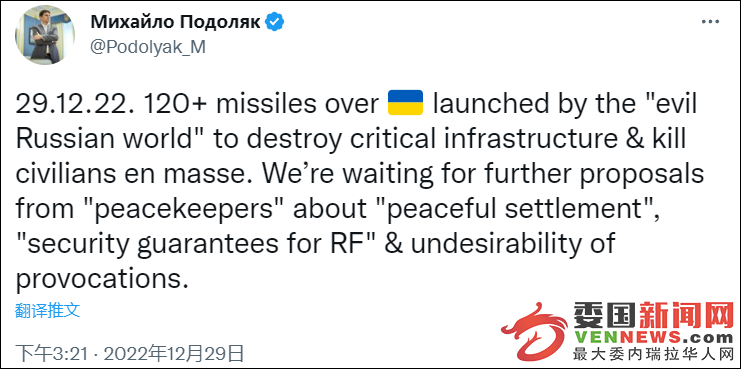Viewport: 741px width, 369px height.
Task: Click the 翻译推文 translate tweet link
Action: (x=47, y=310)
